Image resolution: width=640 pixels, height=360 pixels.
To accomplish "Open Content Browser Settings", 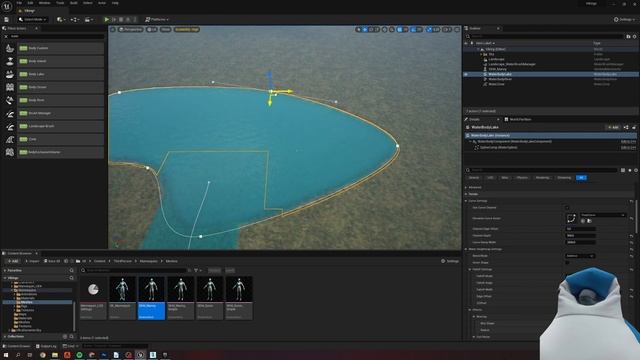I will (450, 261).
